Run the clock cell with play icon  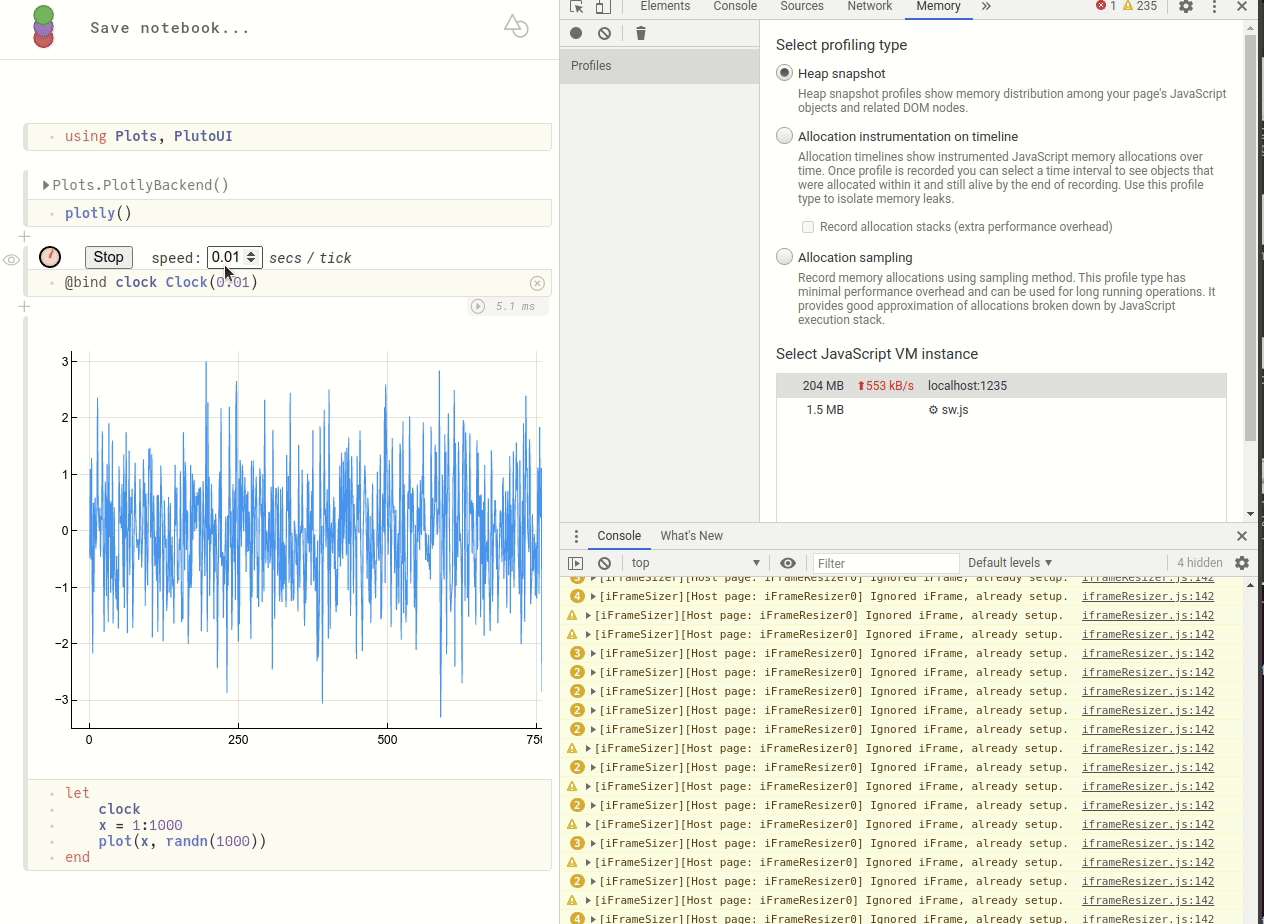click(x=478, y=306)
